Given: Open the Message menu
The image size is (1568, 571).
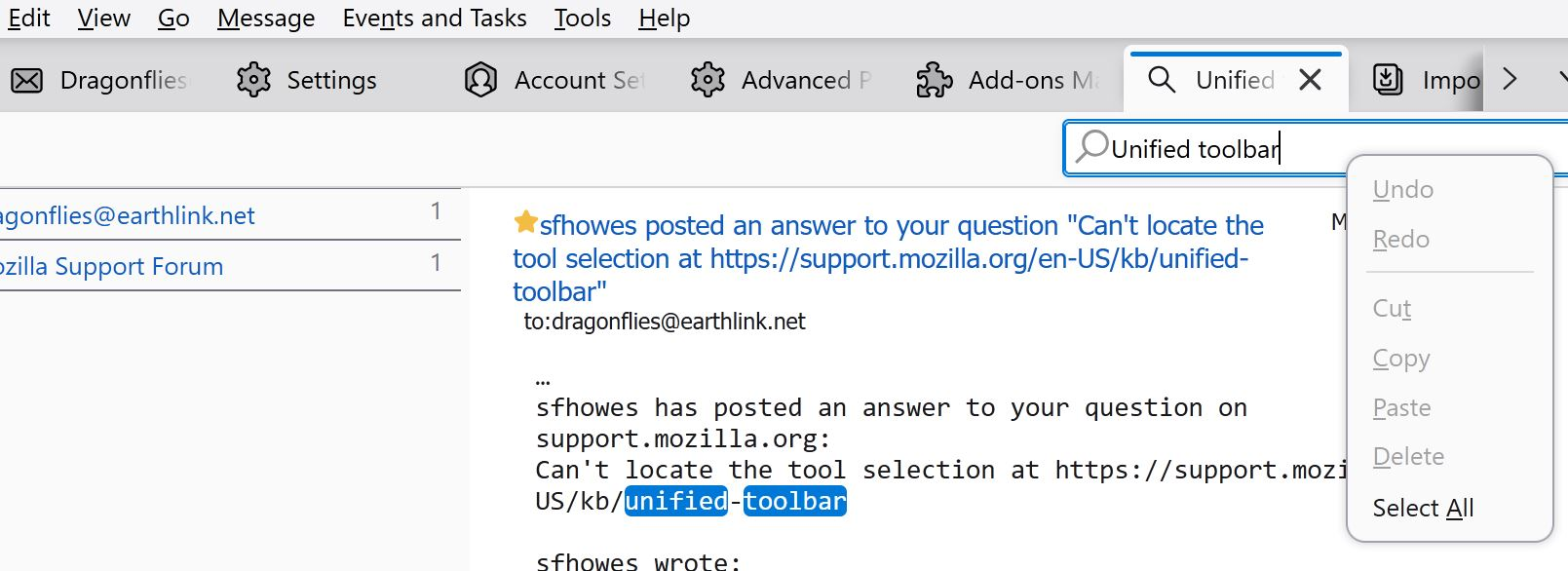Looking at the screenshot, I should pos(266,18).
